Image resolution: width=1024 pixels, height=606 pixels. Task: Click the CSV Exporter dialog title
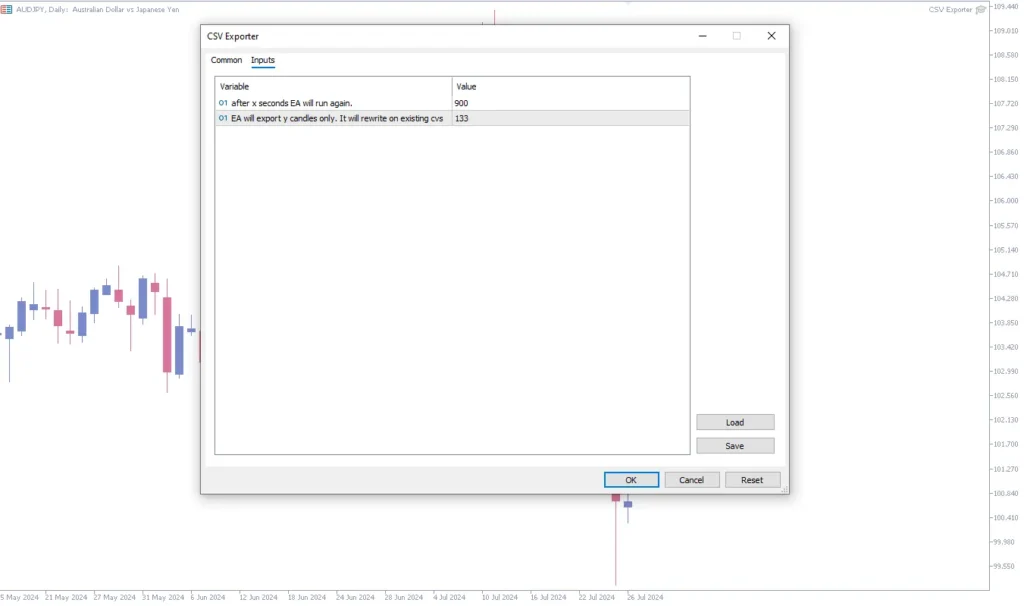coord(232,36)
